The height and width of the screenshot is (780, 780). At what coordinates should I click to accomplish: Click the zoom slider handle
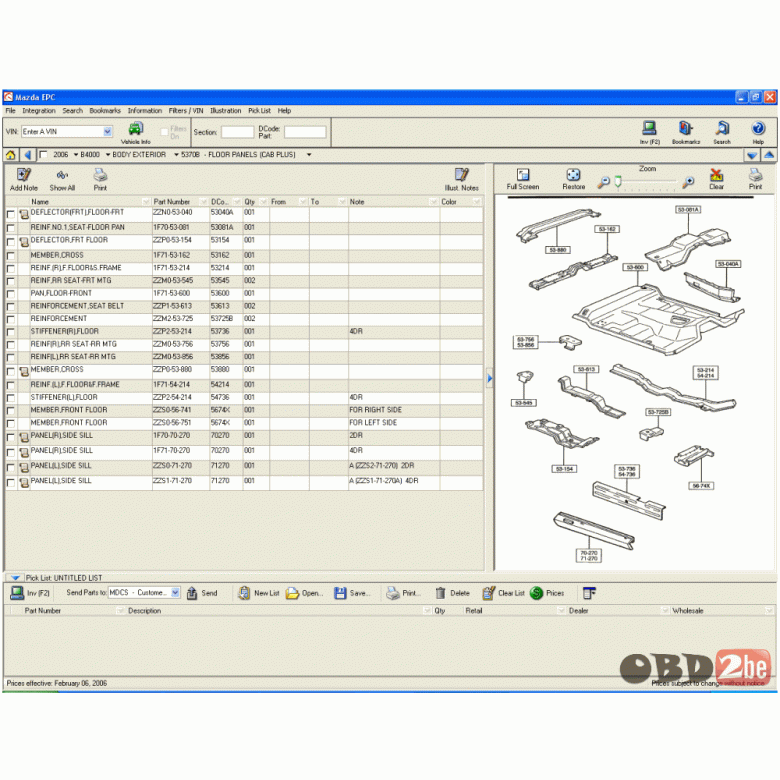pyautogui.click(x=618, y=182)
